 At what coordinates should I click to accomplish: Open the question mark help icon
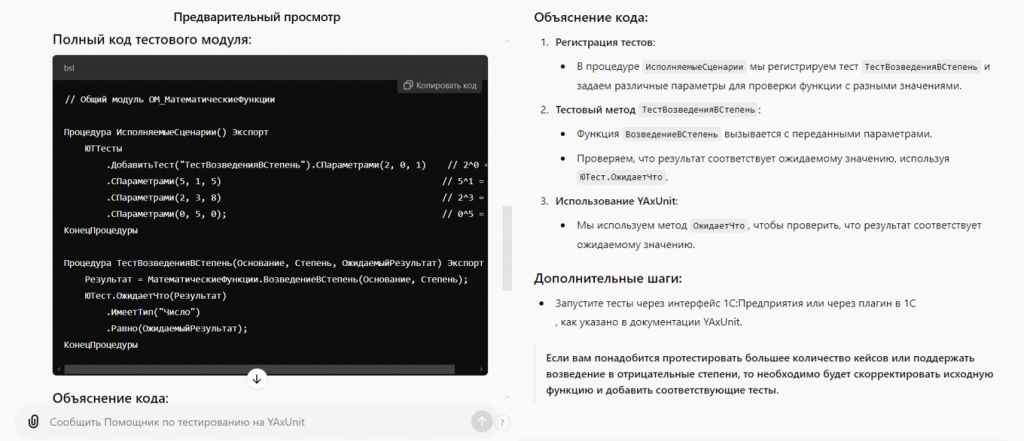pos(503,423)
